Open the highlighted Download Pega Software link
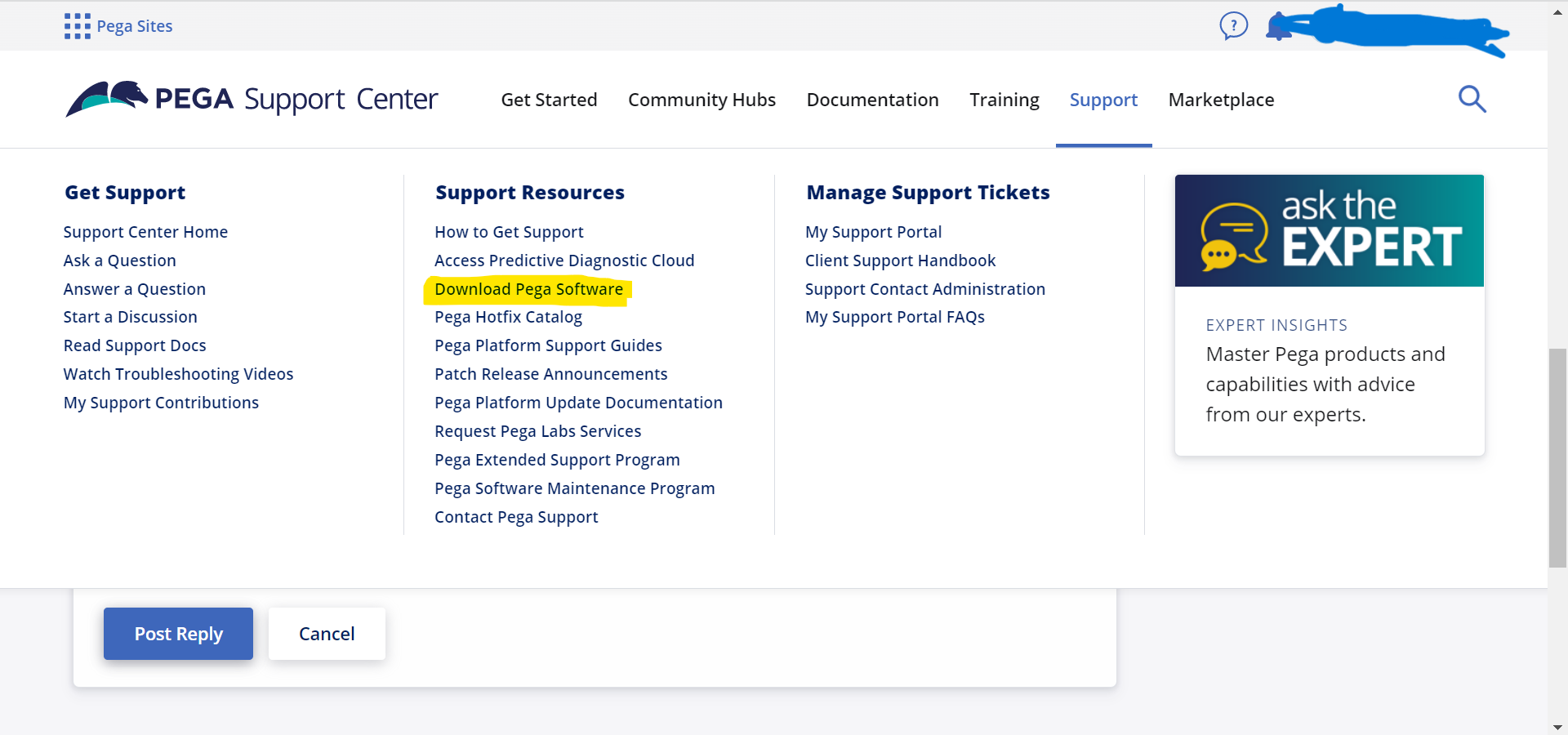 click(528, 288)
